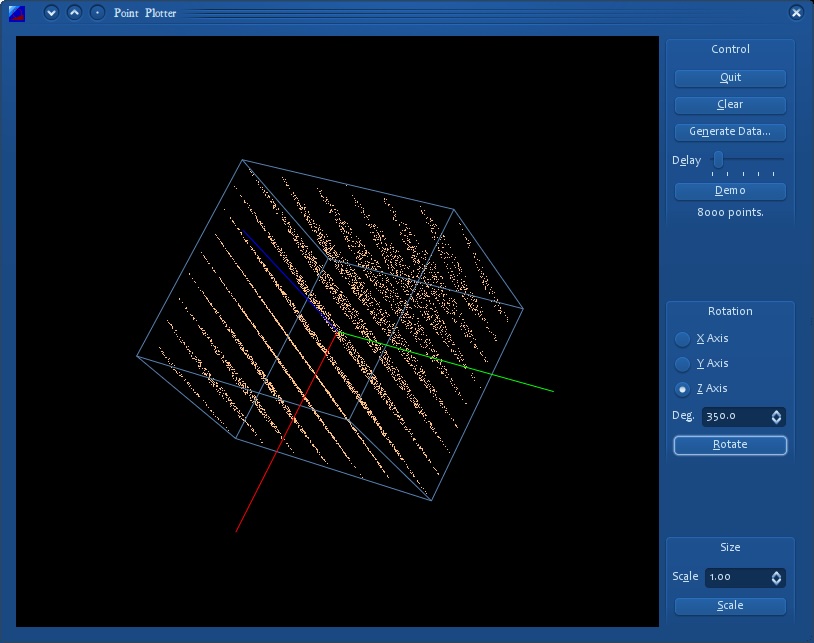Image resolution: width=814 pixels, height=643 pixels.
Task: Select the X Axis rotation option
Action: 683,339
